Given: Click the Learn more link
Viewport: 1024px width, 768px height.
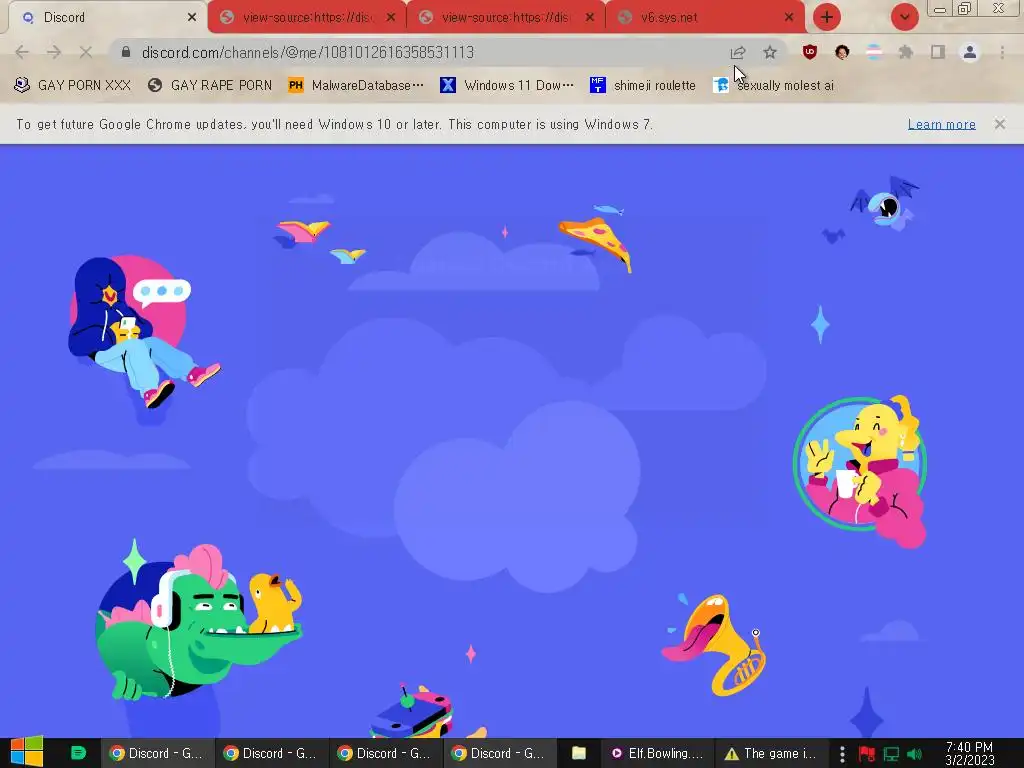Looking at the screenshot, I should tap(941, 124).
